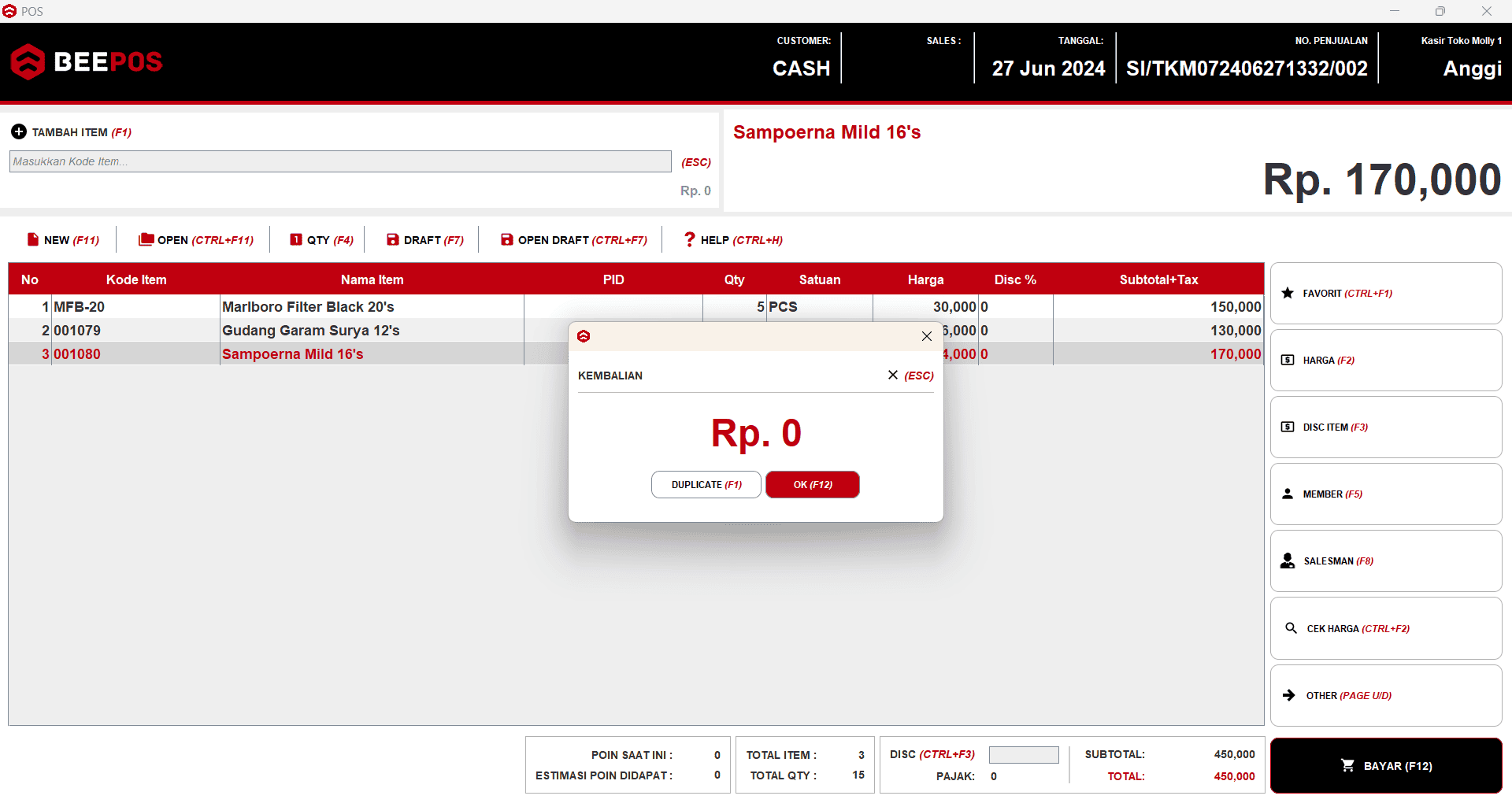The height and width of the screenshot is (803, 1512).
Task: Select OPEN DRAFT (CTRL+F7) toolbar item
Action: coord(574,240)
